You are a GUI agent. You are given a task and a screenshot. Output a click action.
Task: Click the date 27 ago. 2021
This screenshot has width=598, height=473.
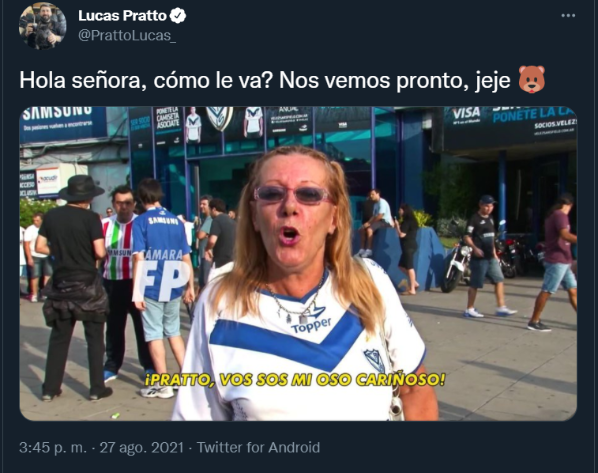141,447
